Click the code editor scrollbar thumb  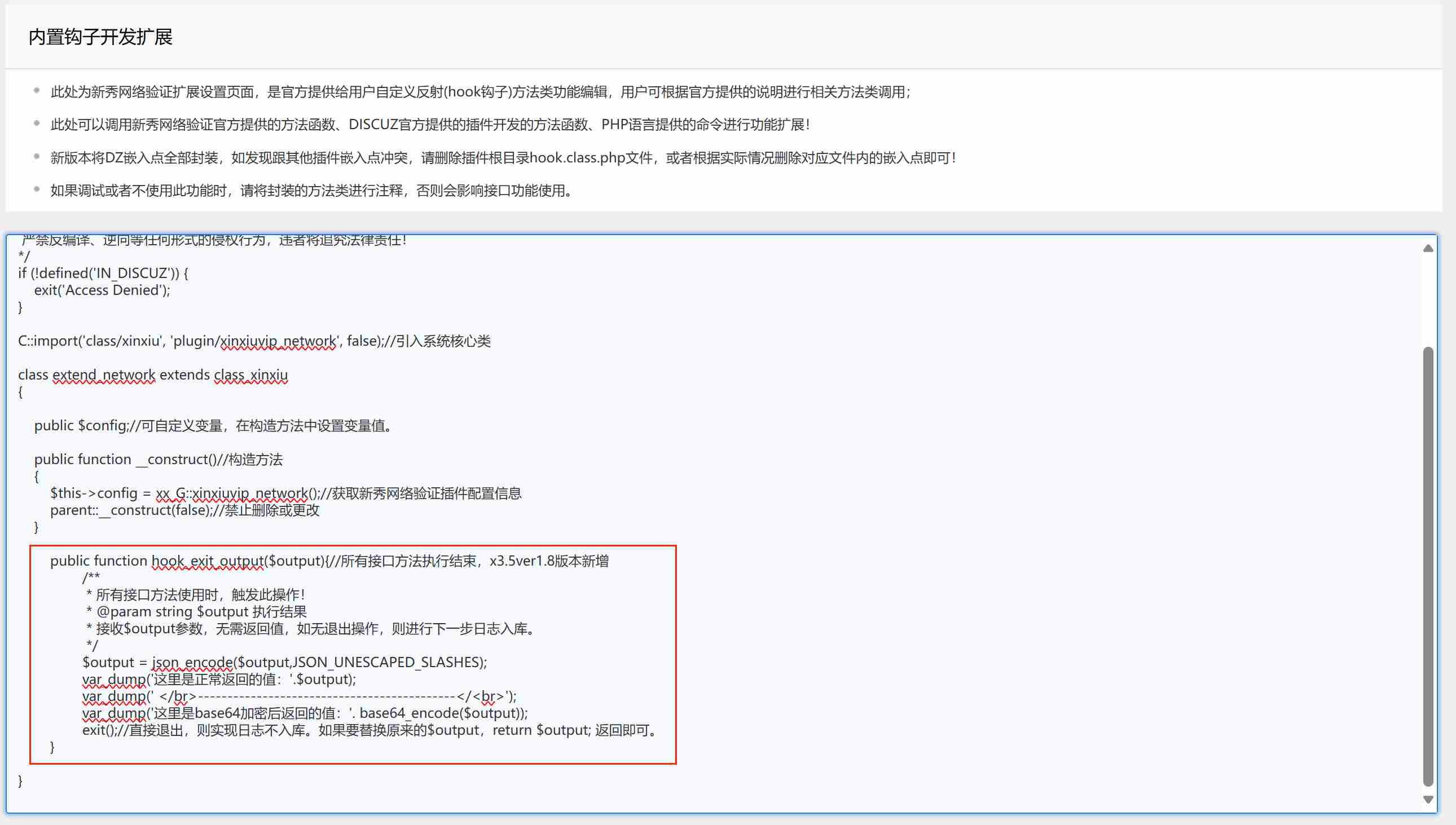coord(1428,567)
